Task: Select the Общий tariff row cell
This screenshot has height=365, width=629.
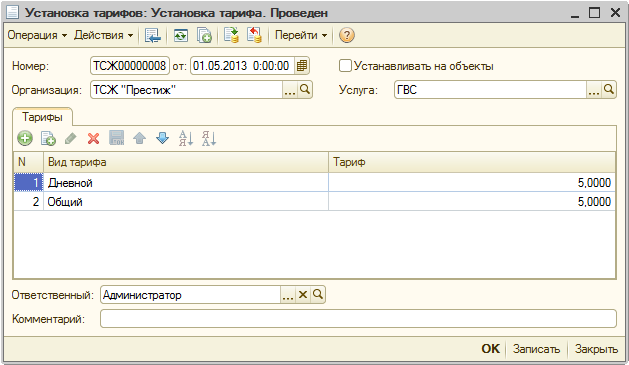Action: click(x=186, y=201)
